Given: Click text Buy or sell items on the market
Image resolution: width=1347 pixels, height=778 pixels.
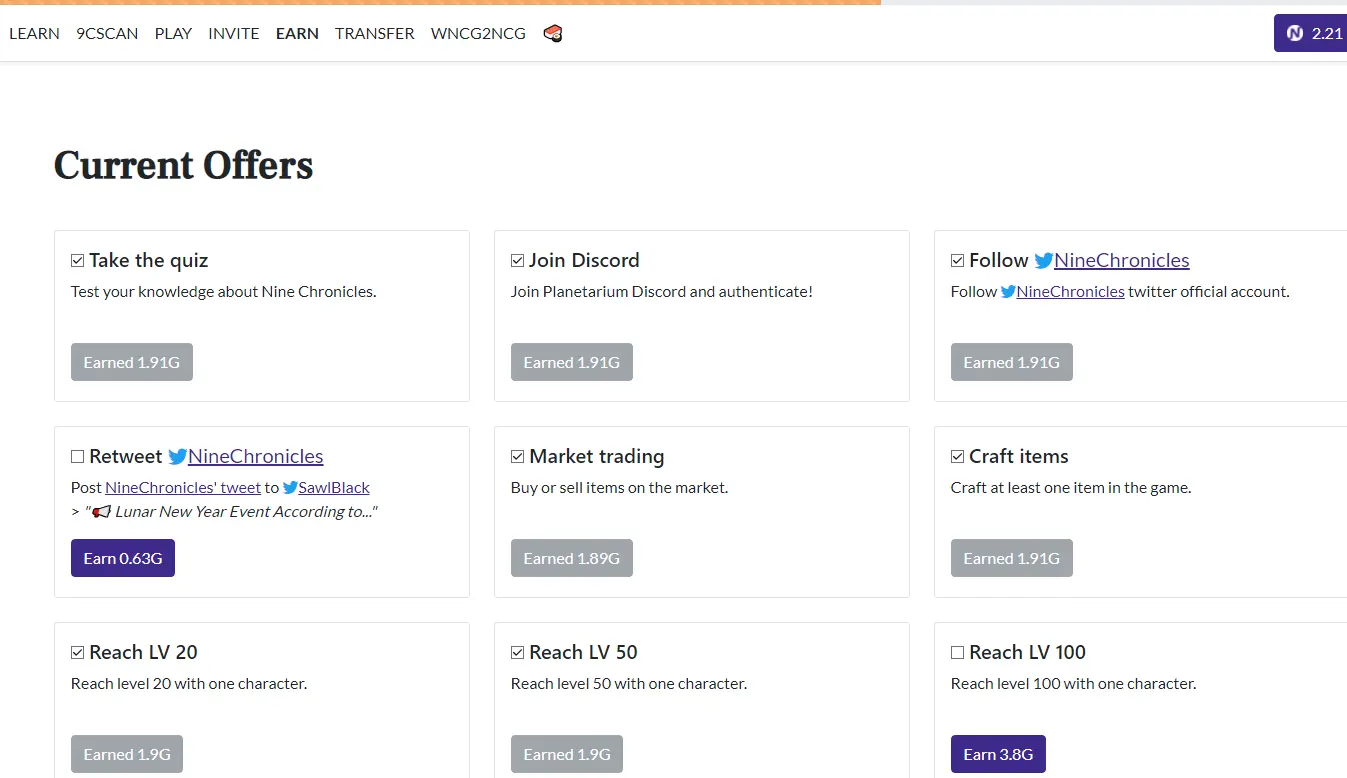Looking at the screenshot, I should pyautogui.click(x=620, y=488).
